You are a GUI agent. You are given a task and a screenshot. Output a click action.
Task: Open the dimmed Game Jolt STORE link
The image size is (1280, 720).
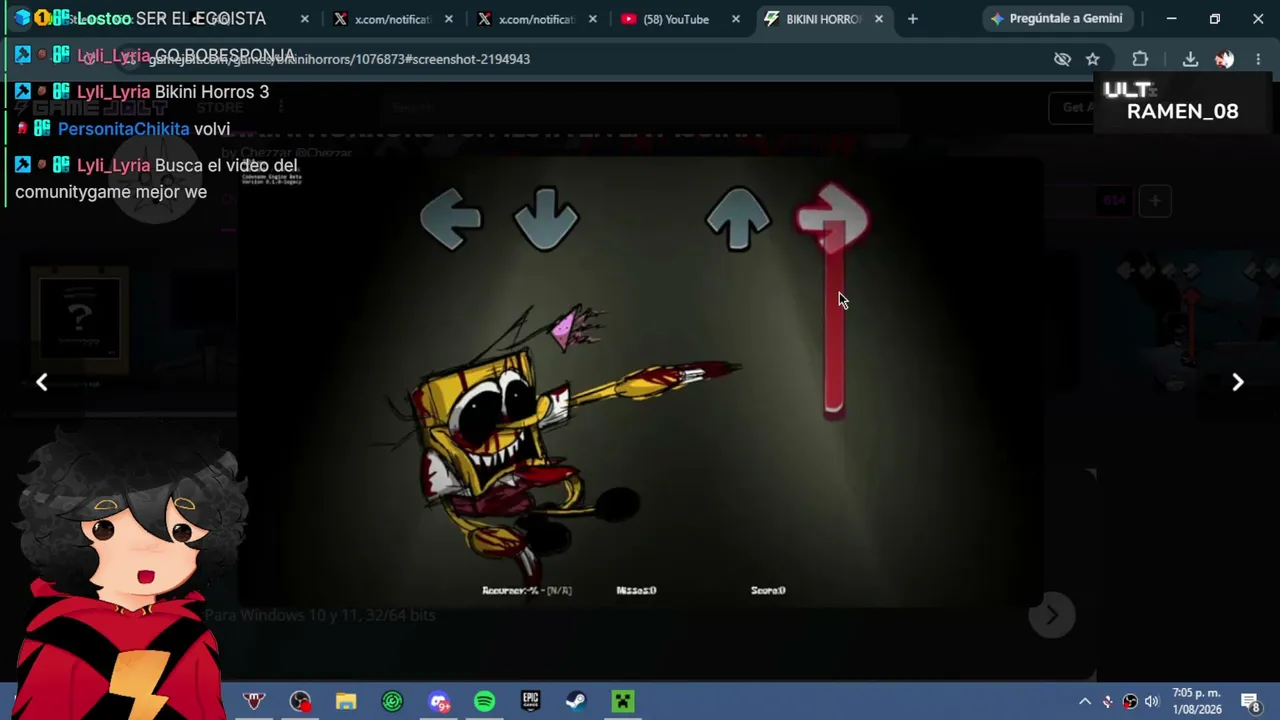220,108
